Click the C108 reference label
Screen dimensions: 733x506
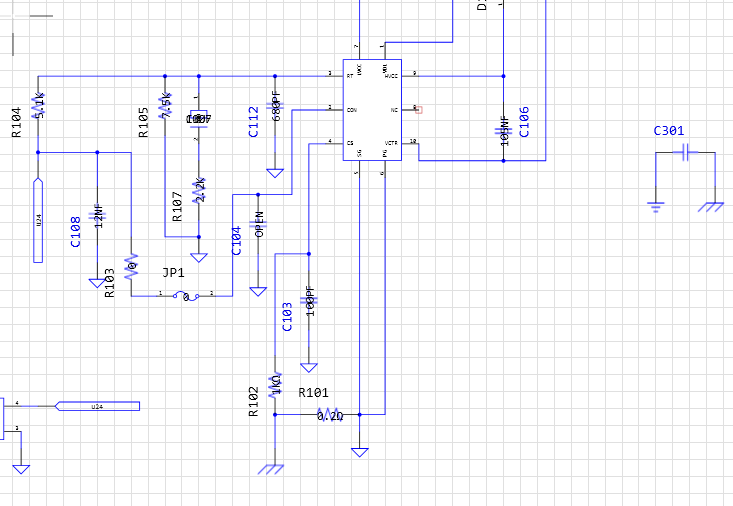coord(76,232)
